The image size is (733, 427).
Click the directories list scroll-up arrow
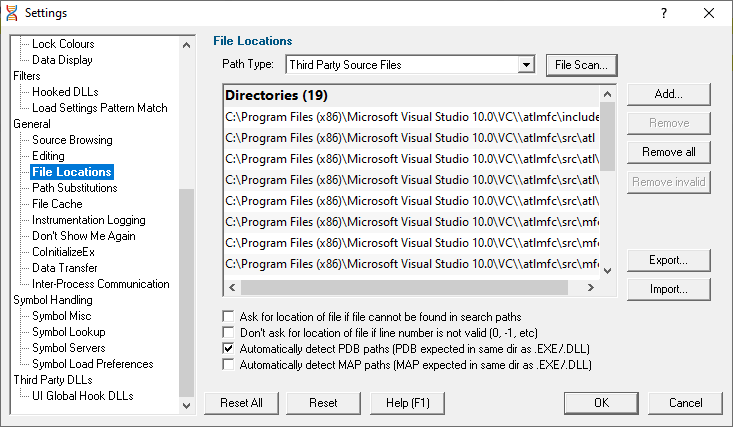point(607,94)
